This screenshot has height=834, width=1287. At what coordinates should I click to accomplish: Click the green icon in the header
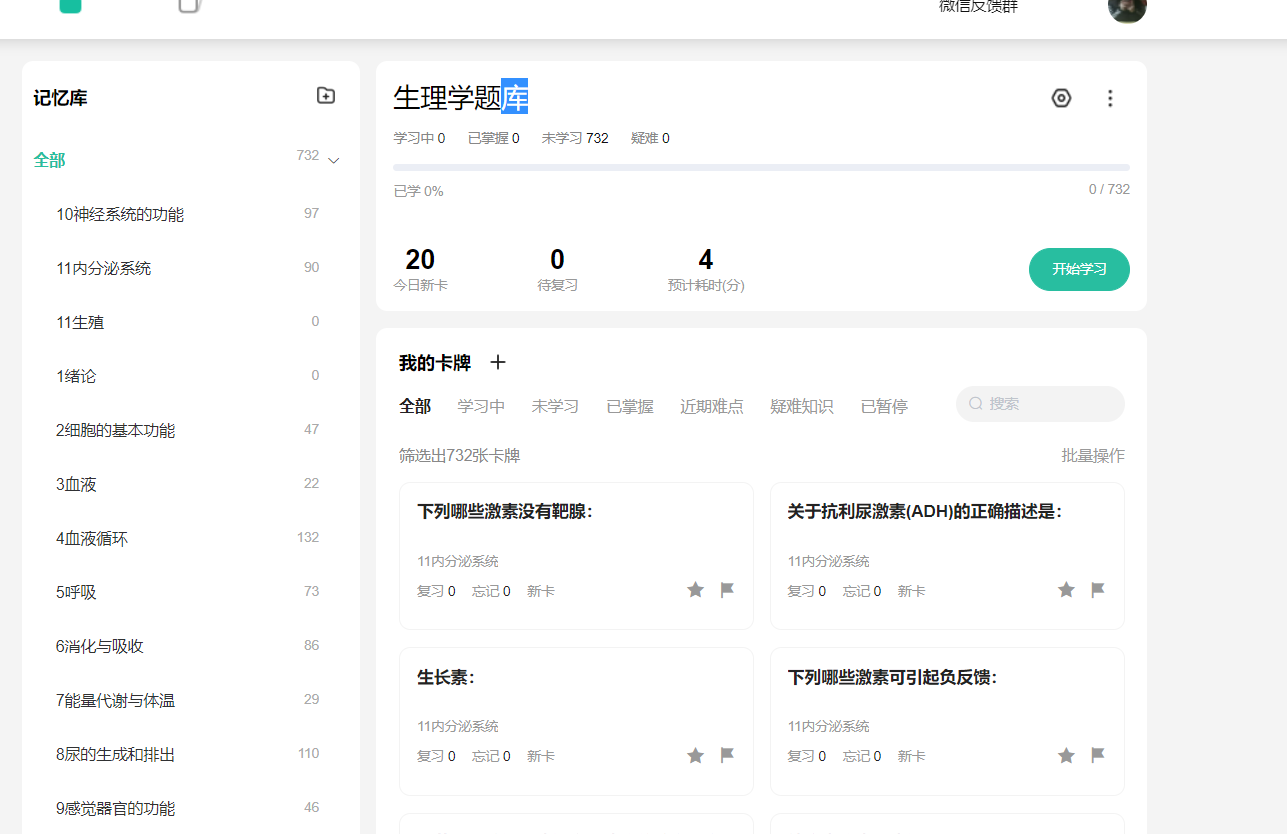click(70, 5)
